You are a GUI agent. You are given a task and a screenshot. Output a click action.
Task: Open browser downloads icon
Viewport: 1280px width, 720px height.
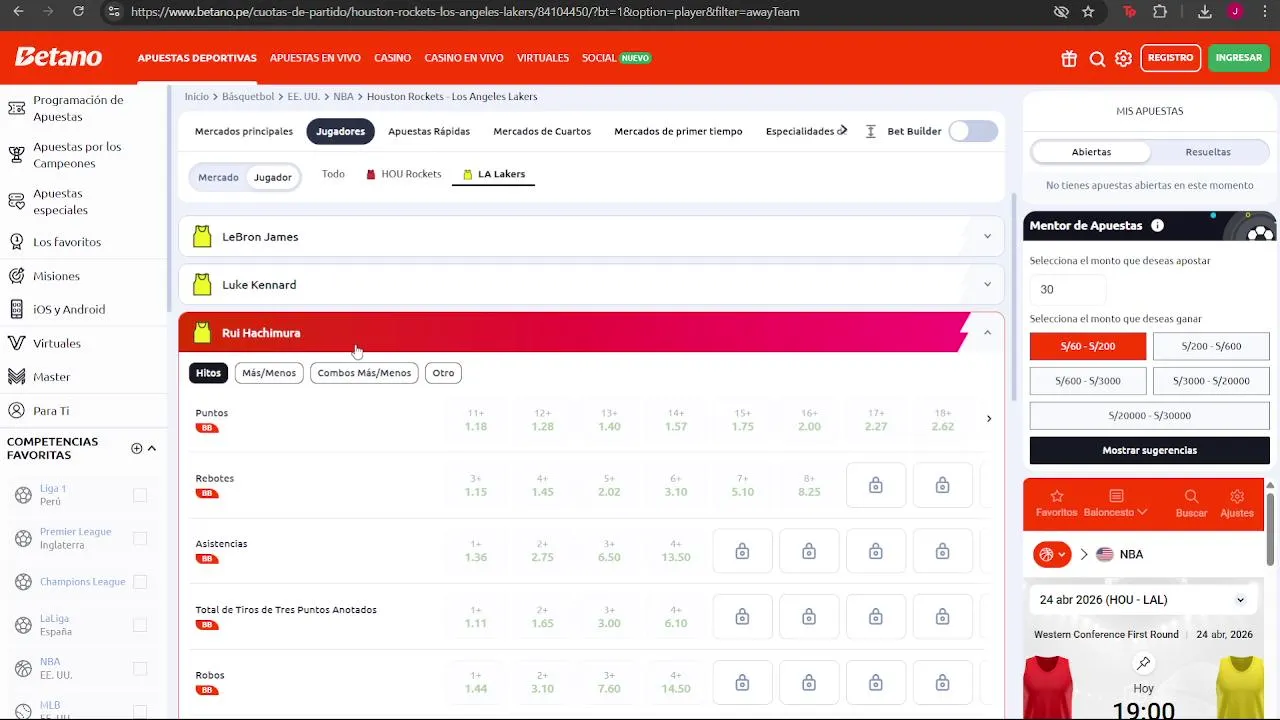pyautogui.click(x=1205, y=12)
